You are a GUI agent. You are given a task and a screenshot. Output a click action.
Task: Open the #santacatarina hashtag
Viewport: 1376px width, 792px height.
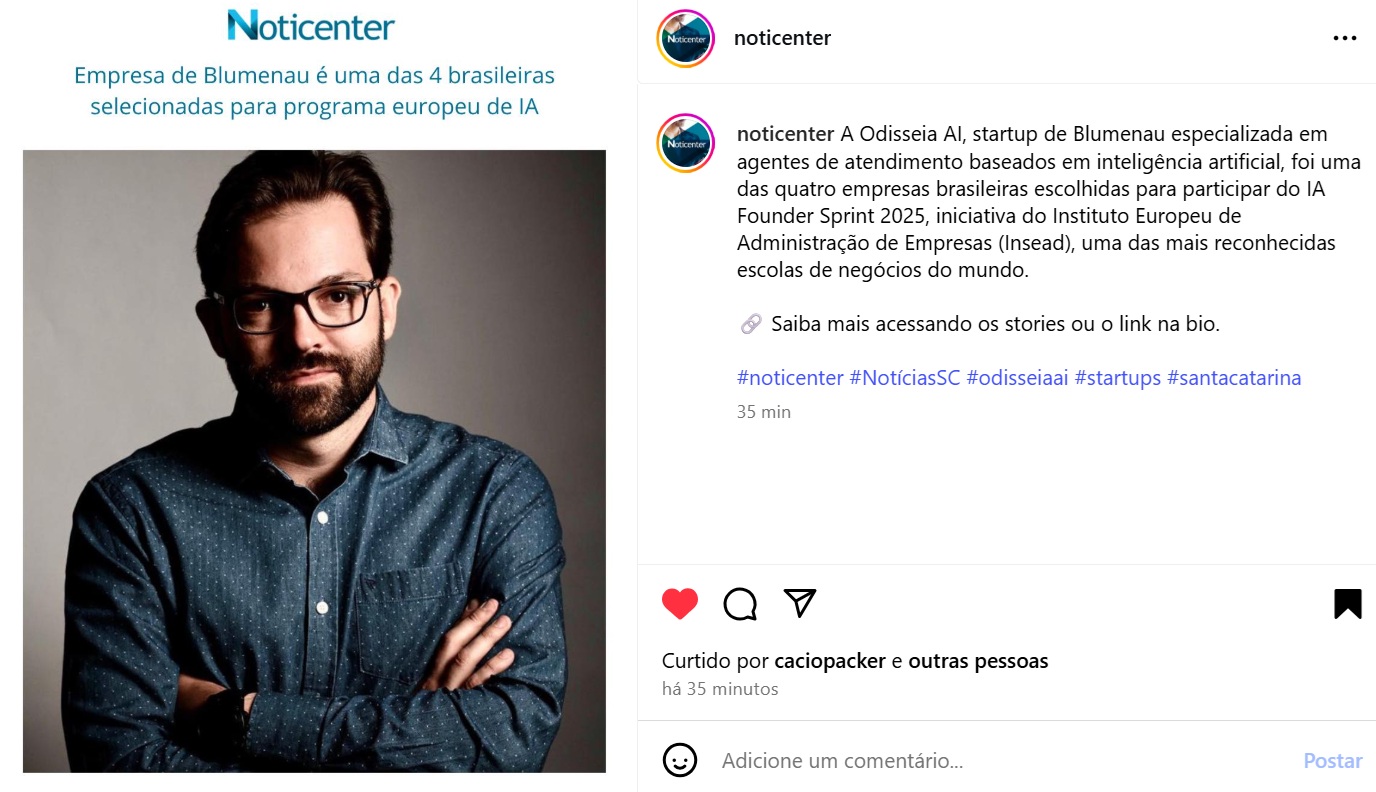click(1234, 378)
